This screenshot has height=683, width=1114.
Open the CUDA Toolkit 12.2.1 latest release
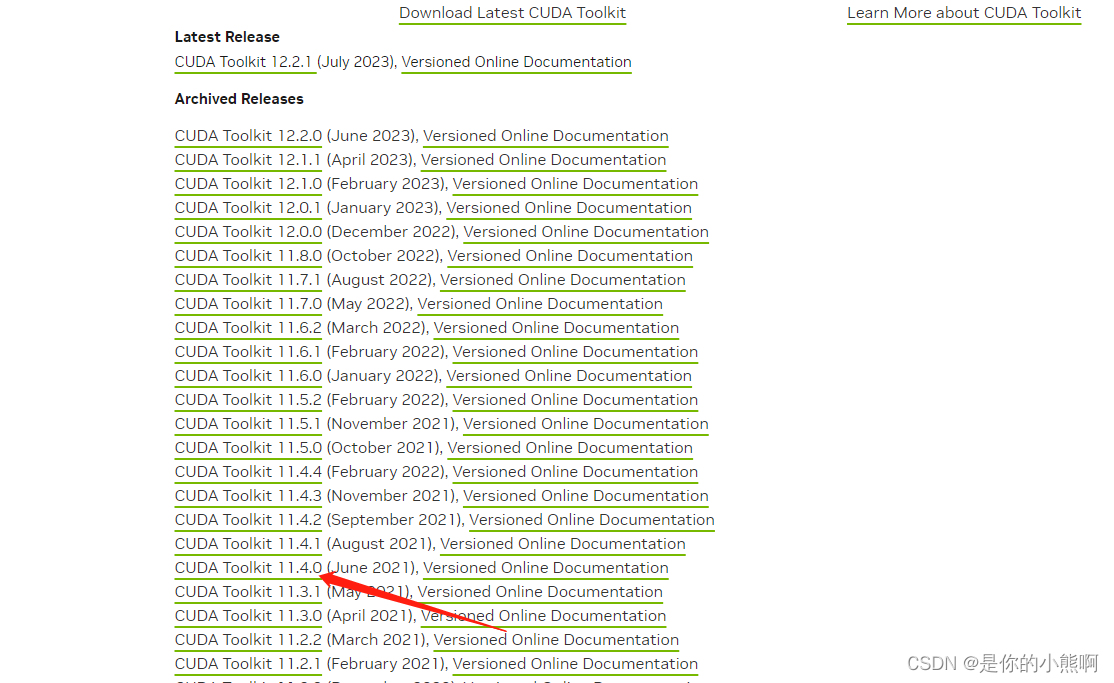pos(245,62)
